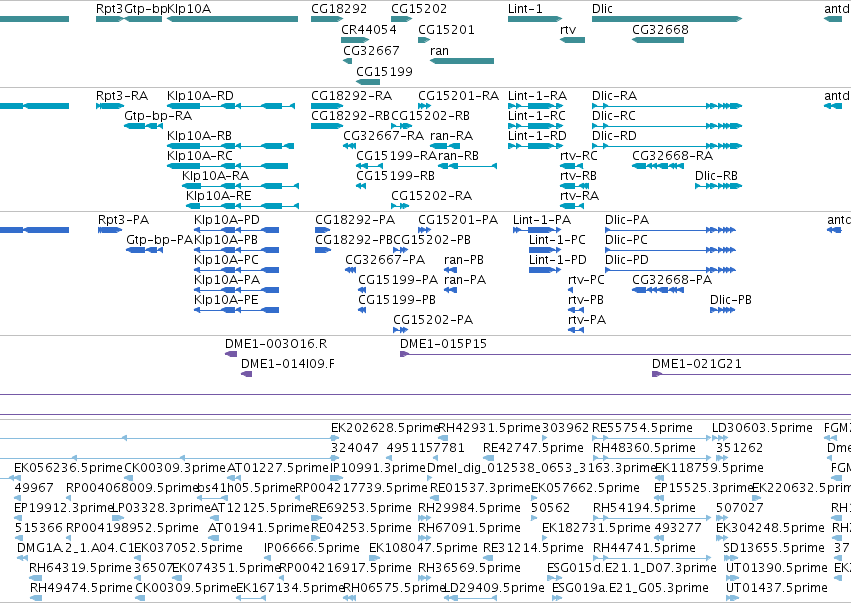Image resolution: width=851 pixels, height=603 pixels.
Task: Select the ran gene label
Action: (439, 50)
